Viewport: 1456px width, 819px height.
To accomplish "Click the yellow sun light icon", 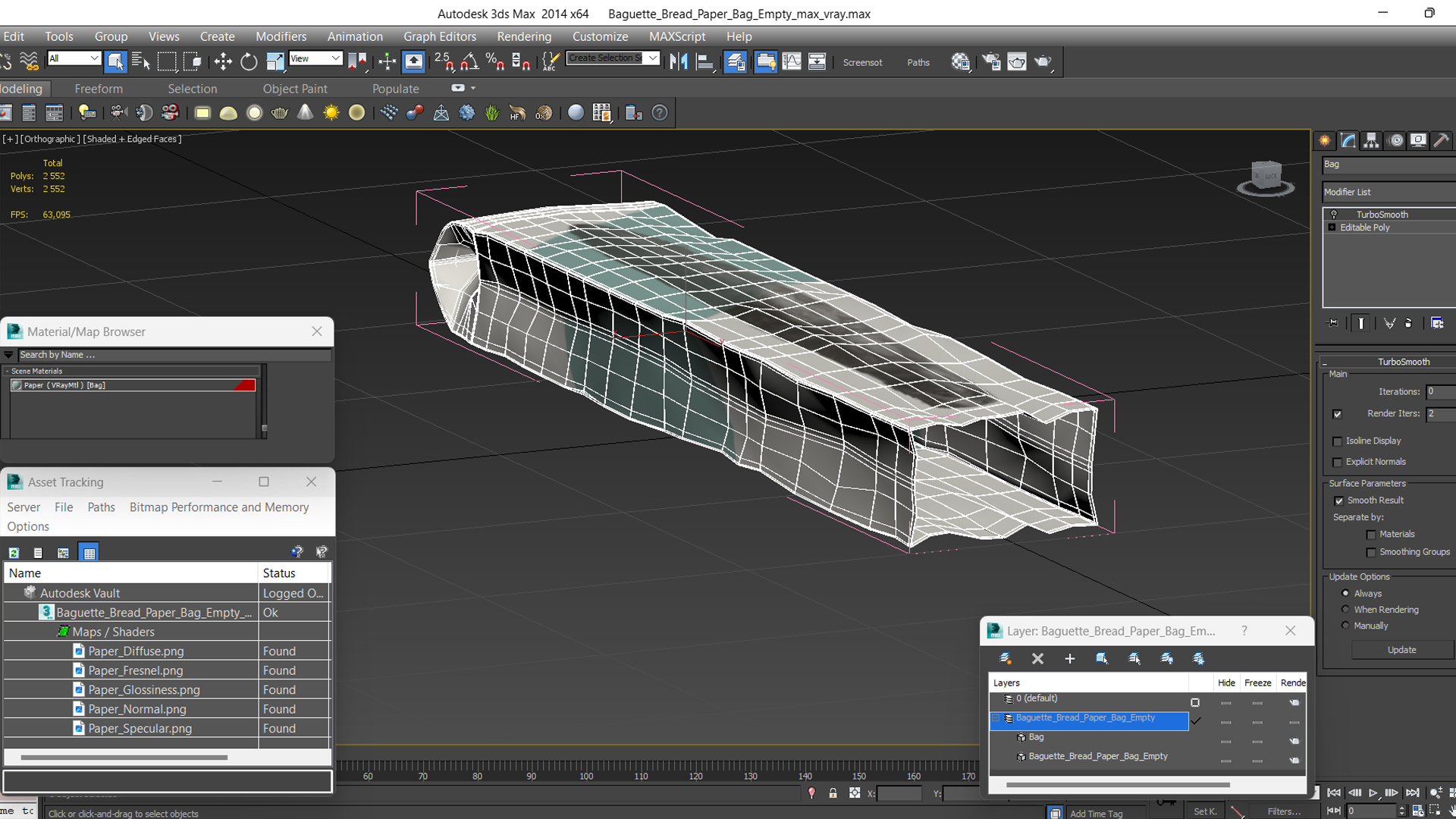I will pos(331,113).
